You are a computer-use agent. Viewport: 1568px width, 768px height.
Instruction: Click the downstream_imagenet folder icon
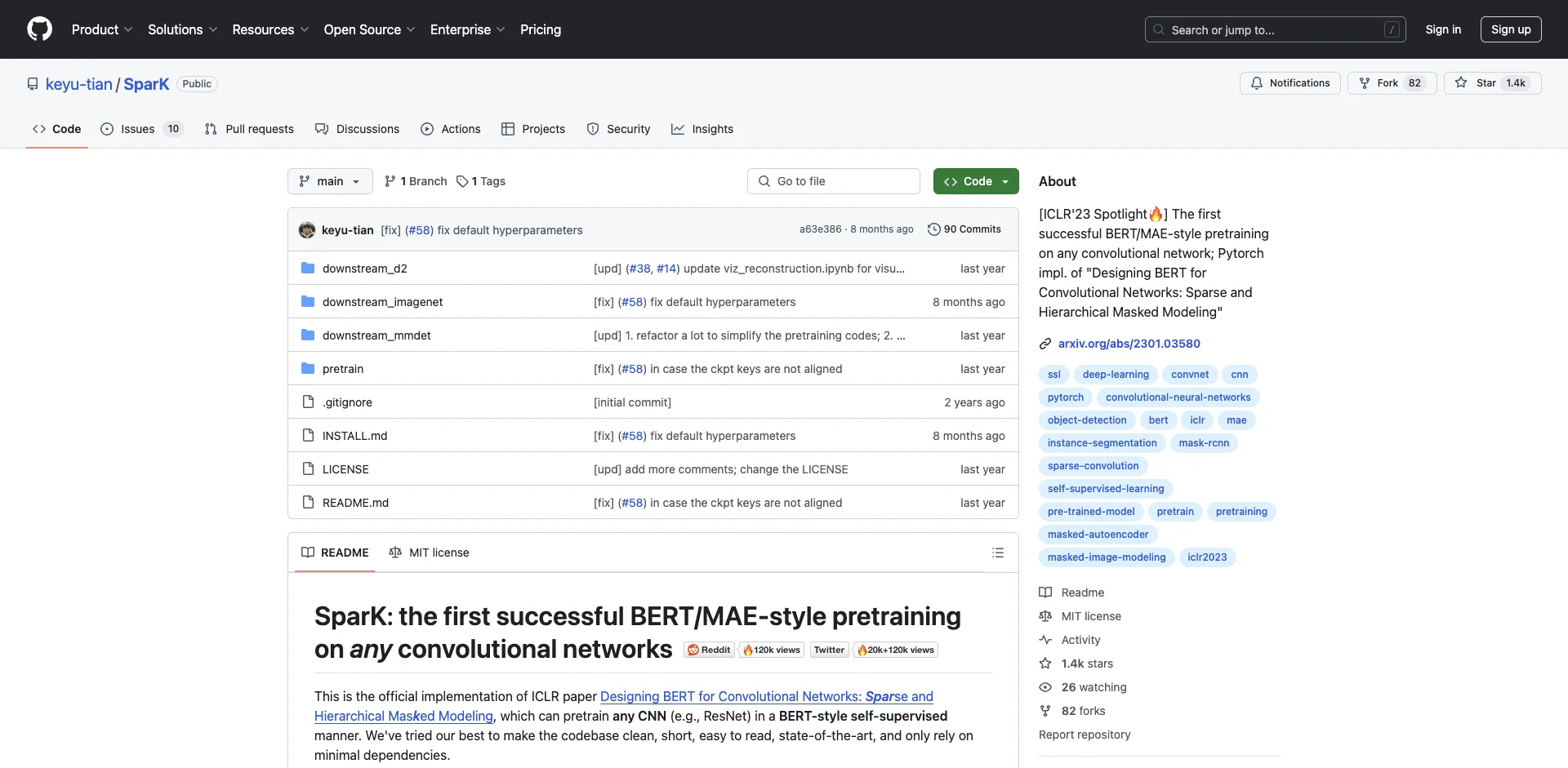click(308, 301)
